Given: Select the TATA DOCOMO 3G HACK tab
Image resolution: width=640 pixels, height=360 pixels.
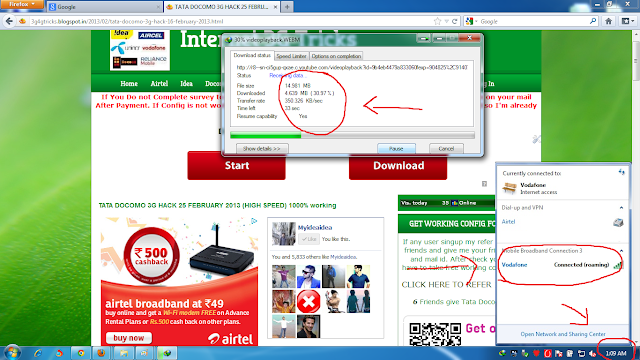Looking at the screenshot, I should coord(222,7).
